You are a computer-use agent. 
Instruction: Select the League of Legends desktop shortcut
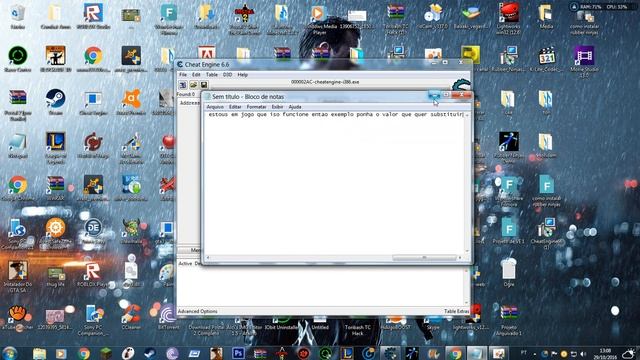[x=56, y=147]
